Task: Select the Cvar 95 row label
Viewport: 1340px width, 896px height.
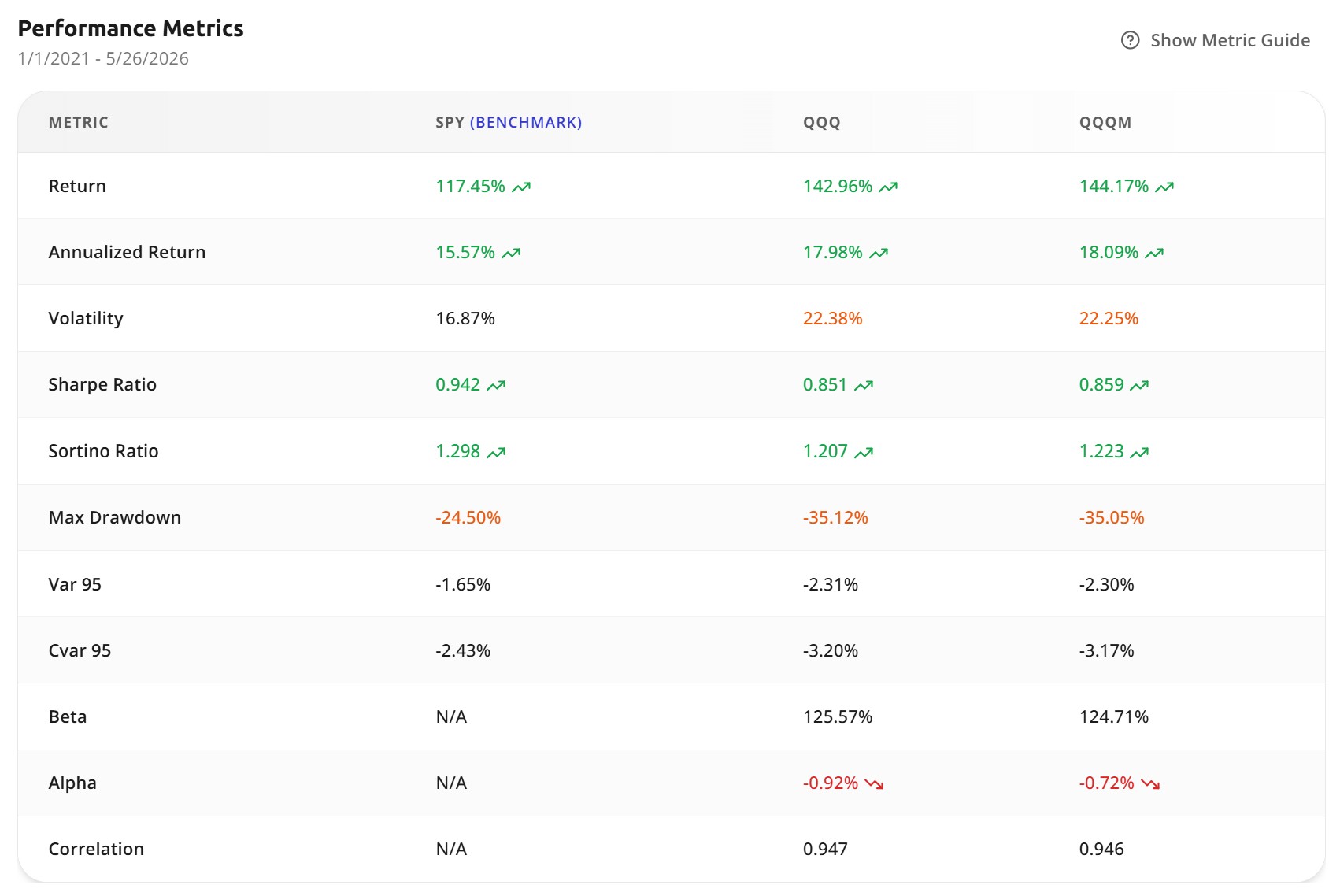Action: (x=80, y=650)
